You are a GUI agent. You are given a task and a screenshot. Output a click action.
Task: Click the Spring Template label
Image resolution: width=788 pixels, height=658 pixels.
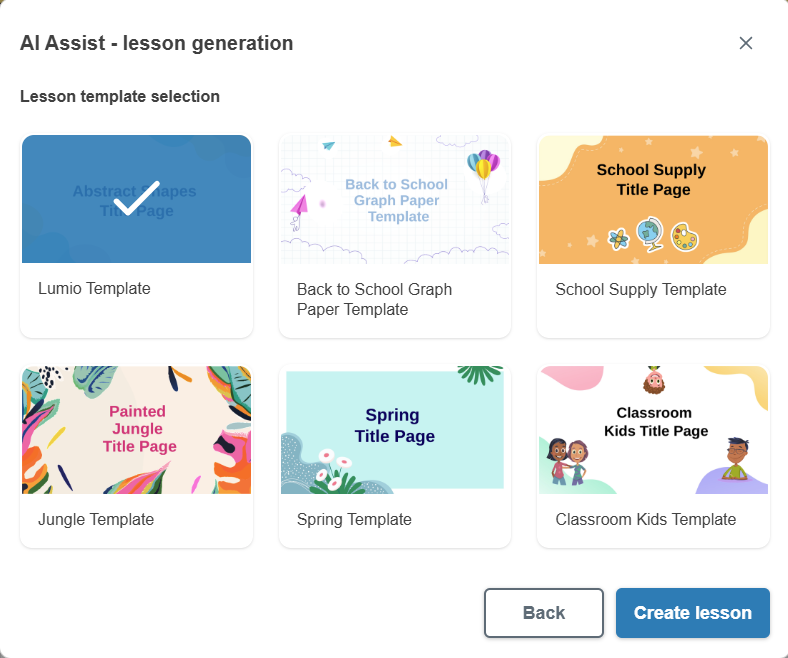pos(354,520)
